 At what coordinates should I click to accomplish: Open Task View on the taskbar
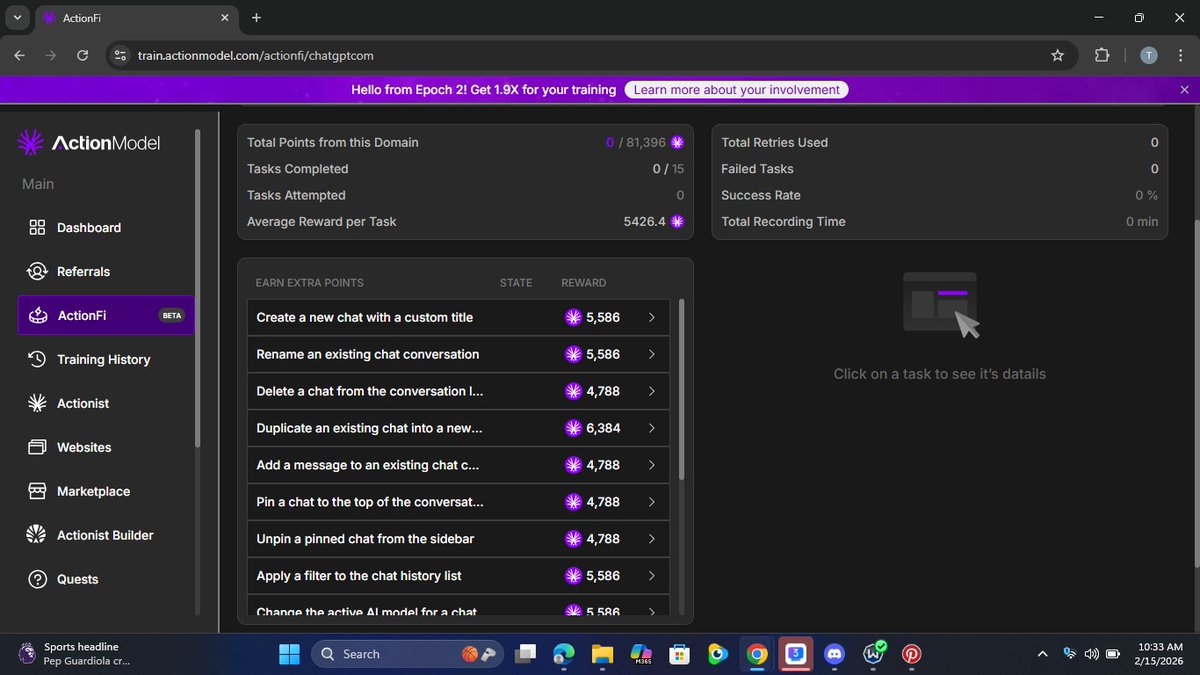pyautogui.click(x=525, y=654)
